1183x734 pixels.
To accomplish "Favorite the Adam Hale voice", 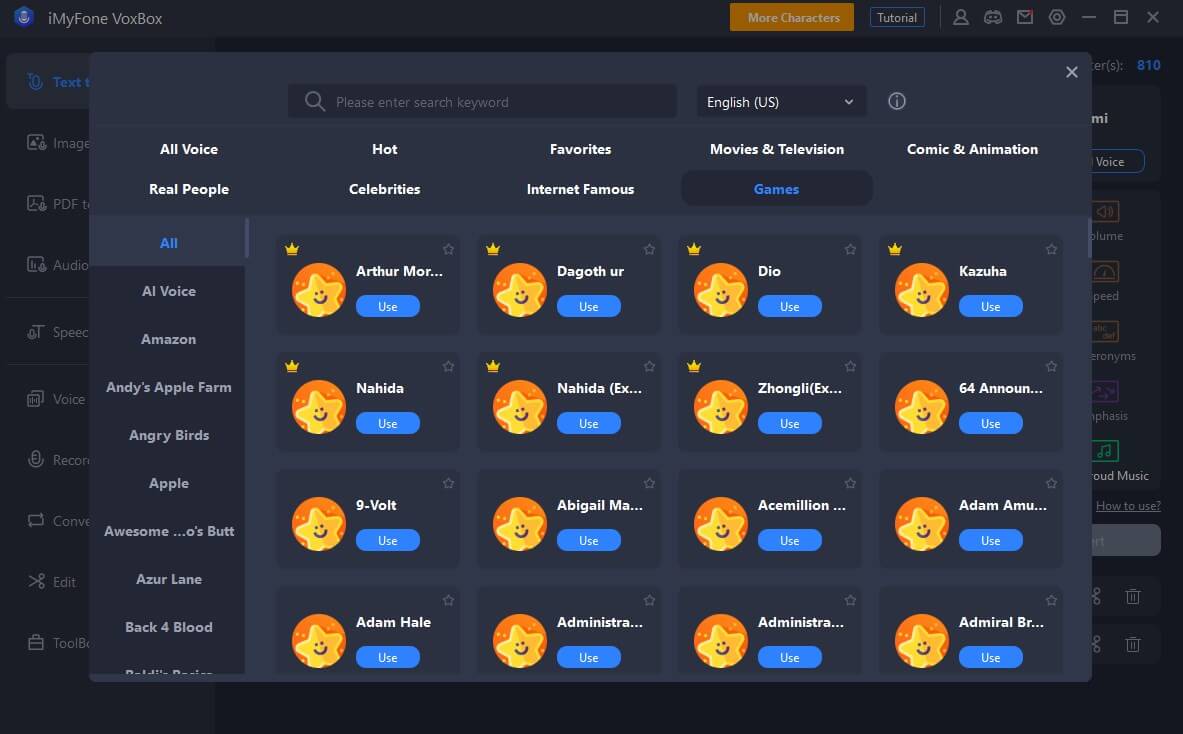I will tap(448, 600).
